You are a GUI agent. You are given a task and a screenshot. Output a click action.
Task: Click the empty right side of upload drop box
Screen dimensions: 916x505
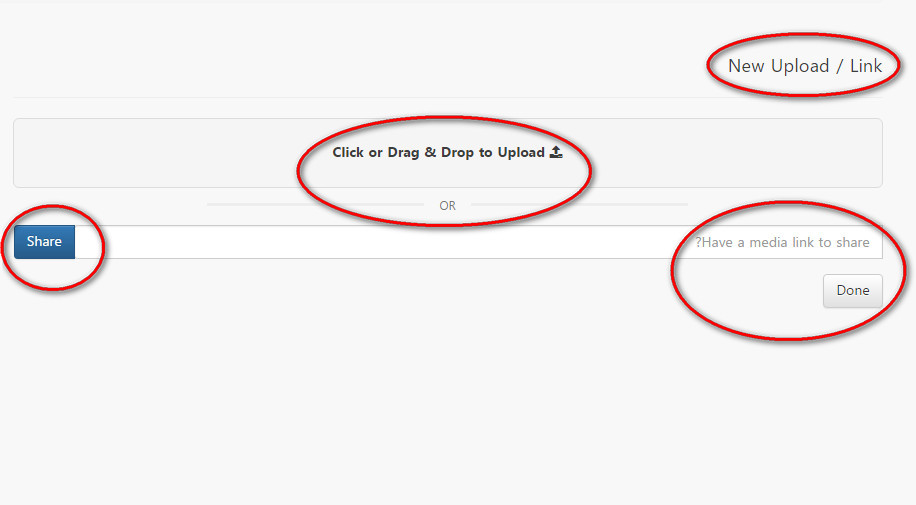point(730,153)
